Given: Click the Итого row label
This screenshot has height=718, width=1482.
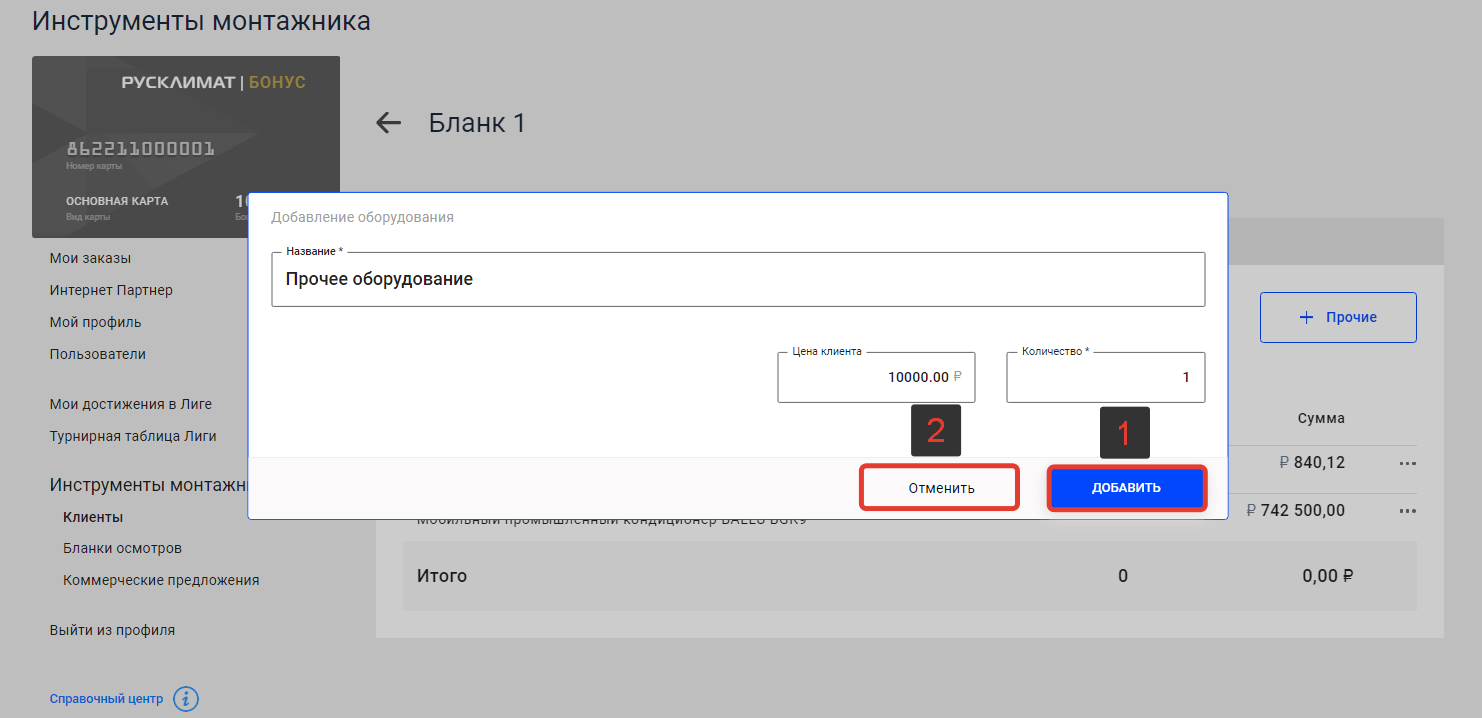Looking at the screenshot, I should tap(442, 576).
